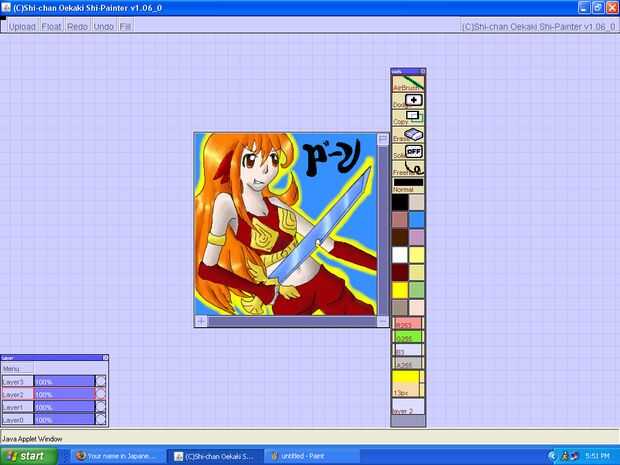The height and width of the screenshot is (465, 620).
Task: Pick the pale peach swatch
Action: click(416, 307)
